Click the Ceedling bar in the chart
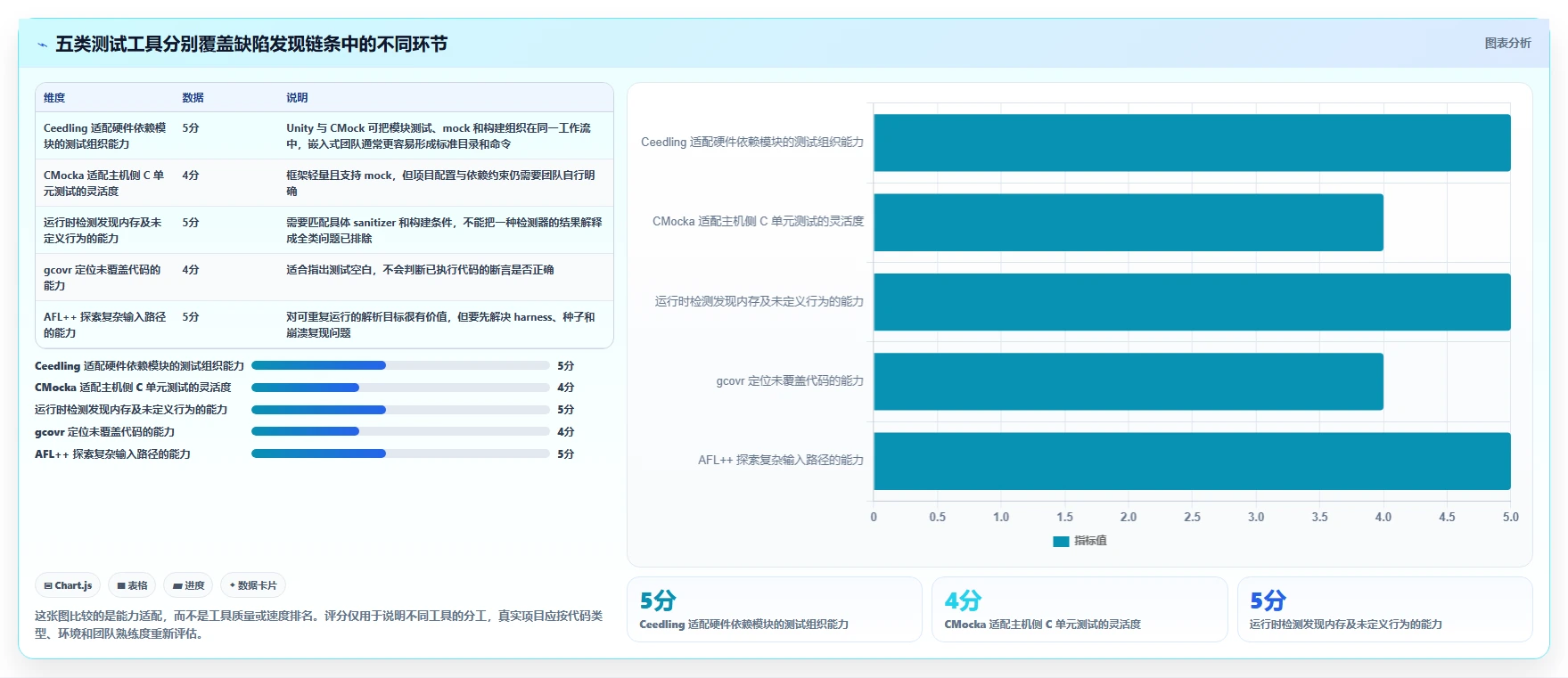Screen dimensions: 1568x678 (x=1192, y=143)
